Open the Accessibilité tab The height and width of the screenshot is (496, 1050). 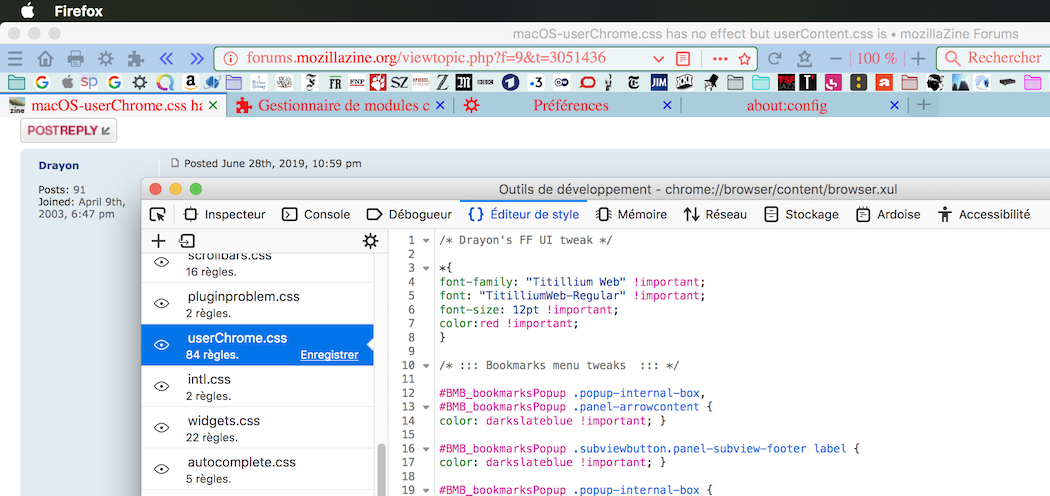click(984, 214)
